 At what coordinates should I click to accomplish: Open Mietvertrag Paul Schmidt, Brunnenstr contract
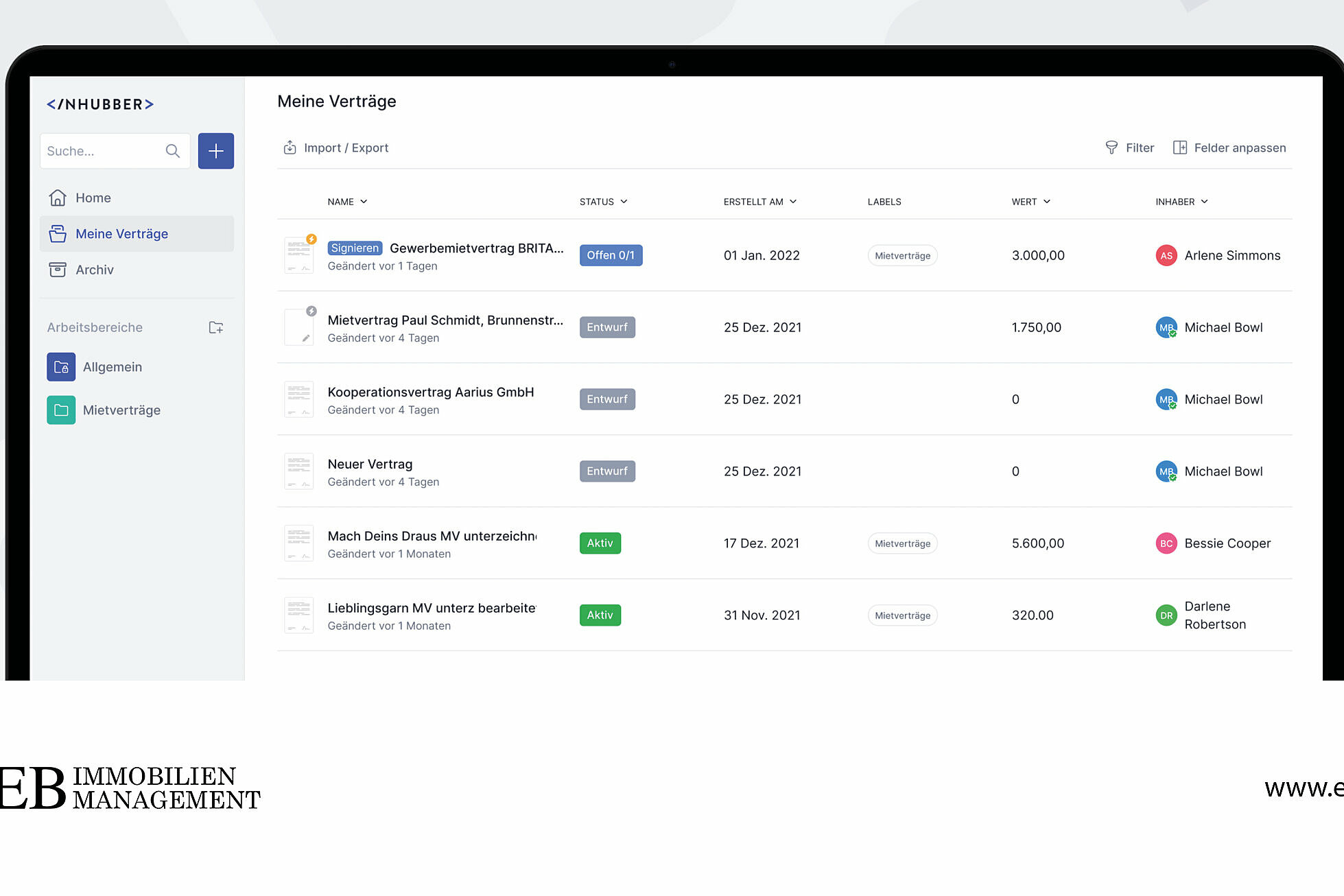[x=445, y=320]
